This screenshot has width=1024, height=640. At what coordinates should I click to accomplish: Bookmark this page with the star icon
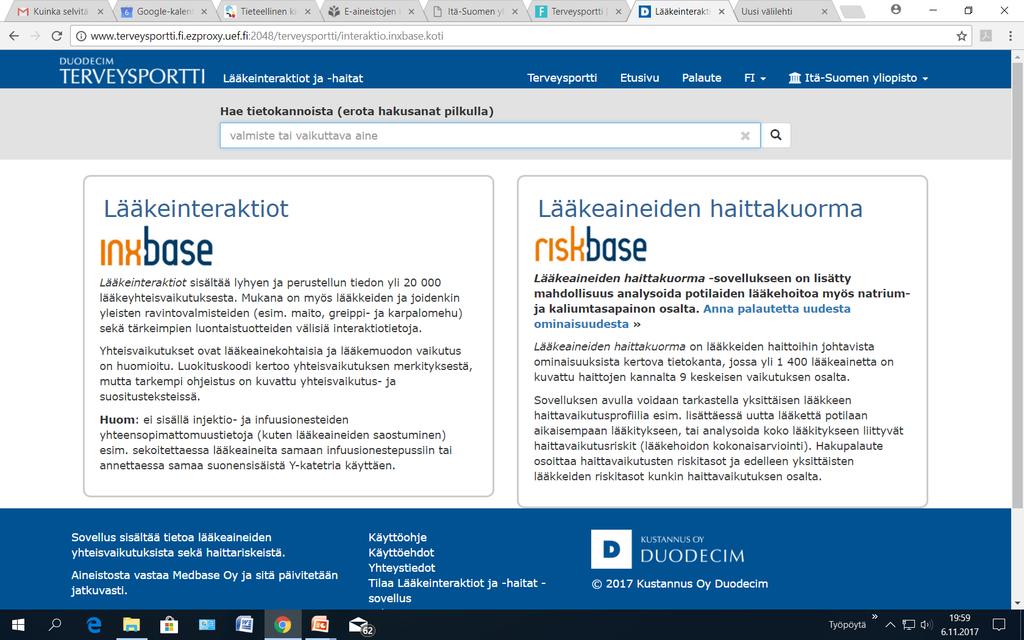pos(961,36)
